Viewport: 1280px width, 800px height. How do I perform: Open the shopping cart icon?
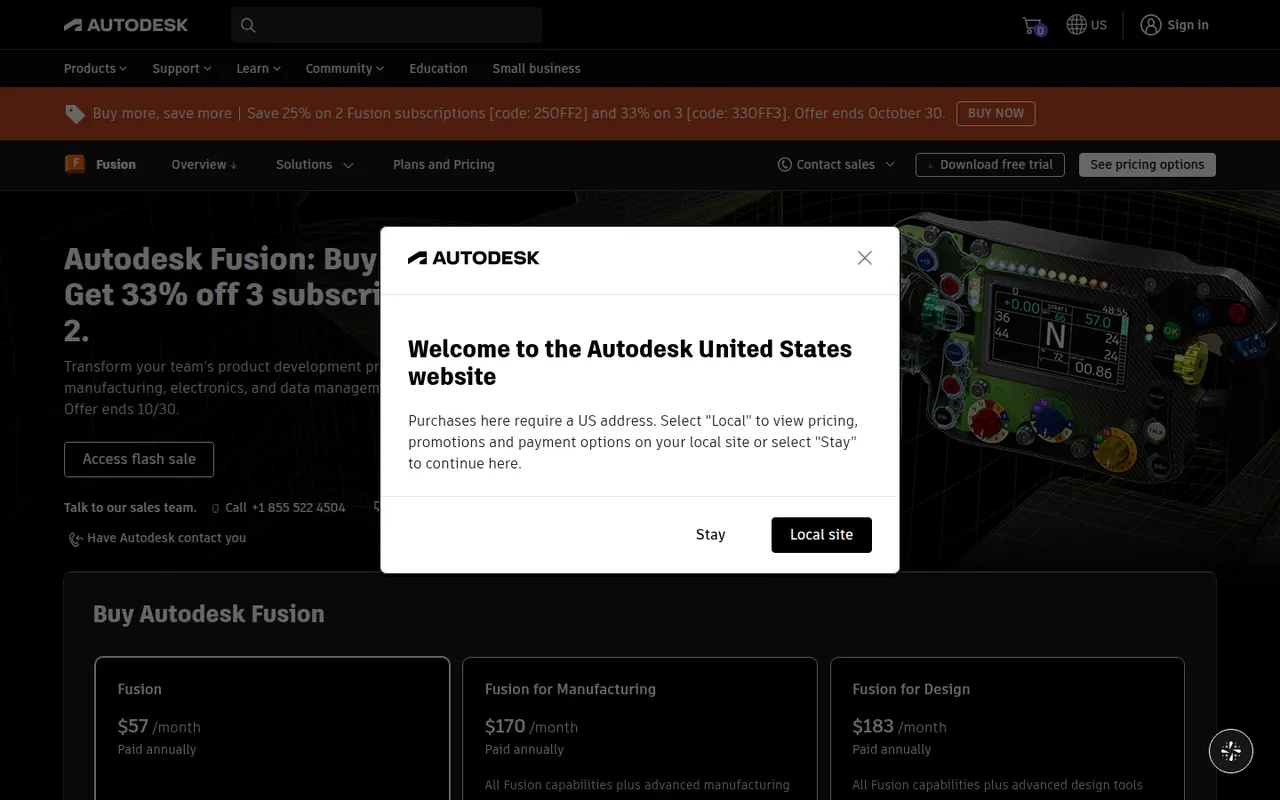tap(1033, 25)
